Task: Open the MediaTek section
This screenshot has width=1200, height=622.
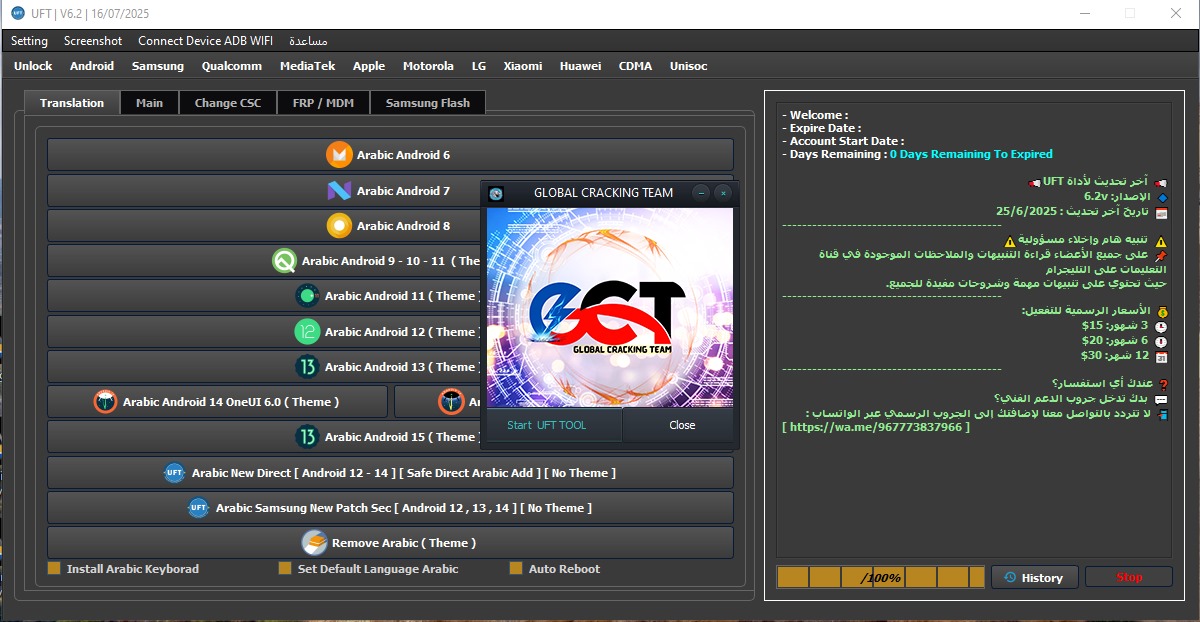Action: point(308,66)
